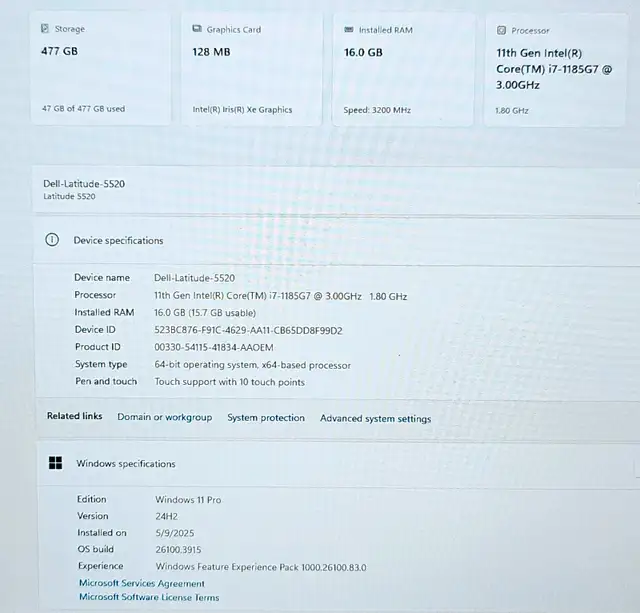Click the 'Related links' label

[75, 416]
